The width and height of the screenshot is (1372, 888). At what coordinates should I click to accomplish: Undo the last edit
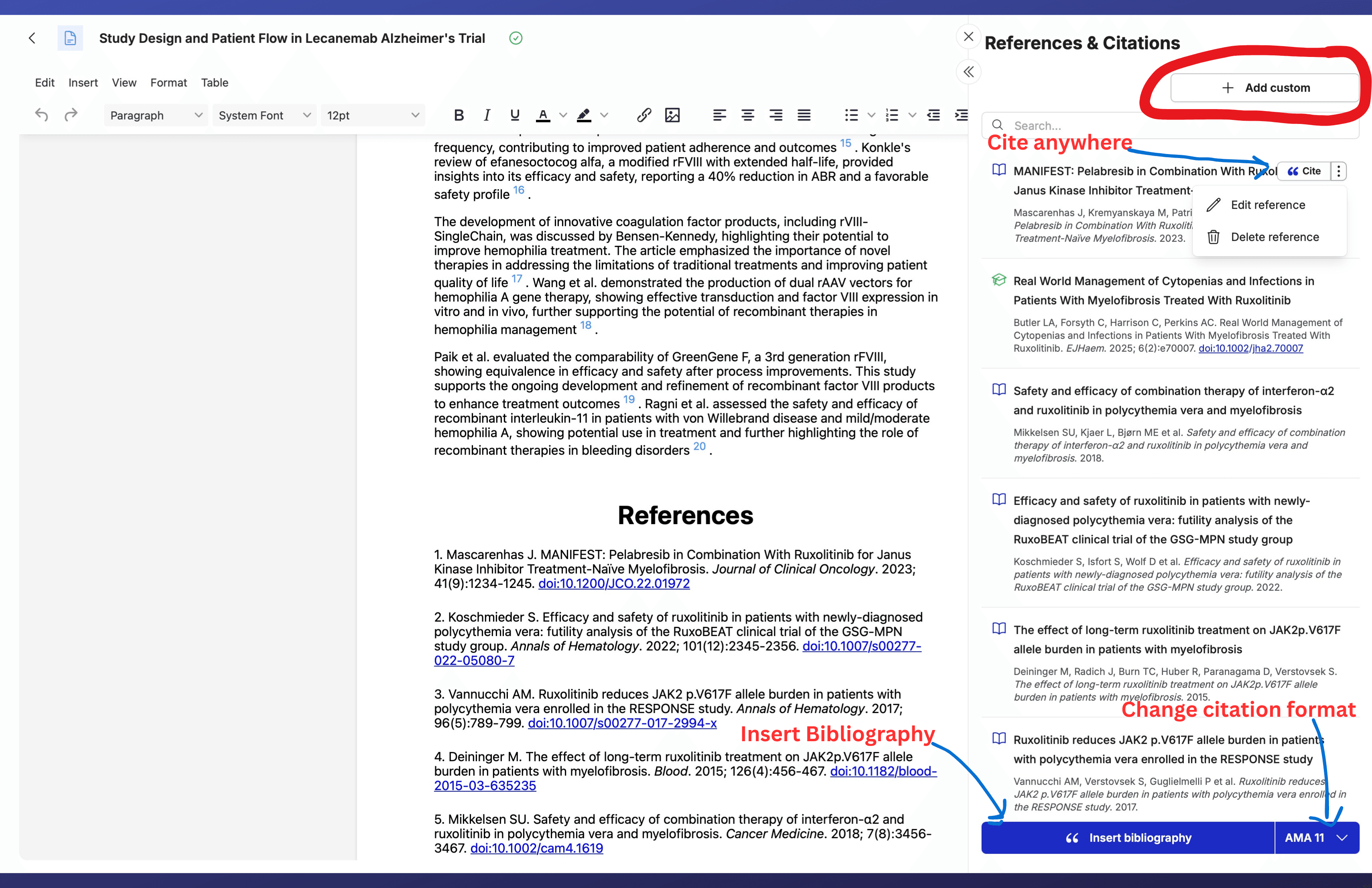pyautogui.click(x=41, y=115)
